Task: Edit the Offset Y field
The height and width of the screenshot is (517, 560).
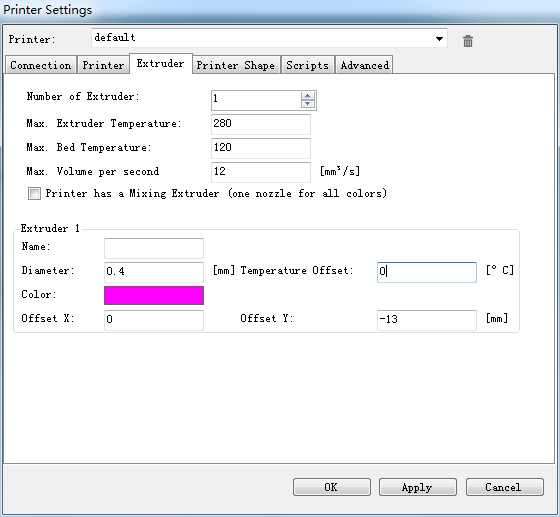Action: 427,320
